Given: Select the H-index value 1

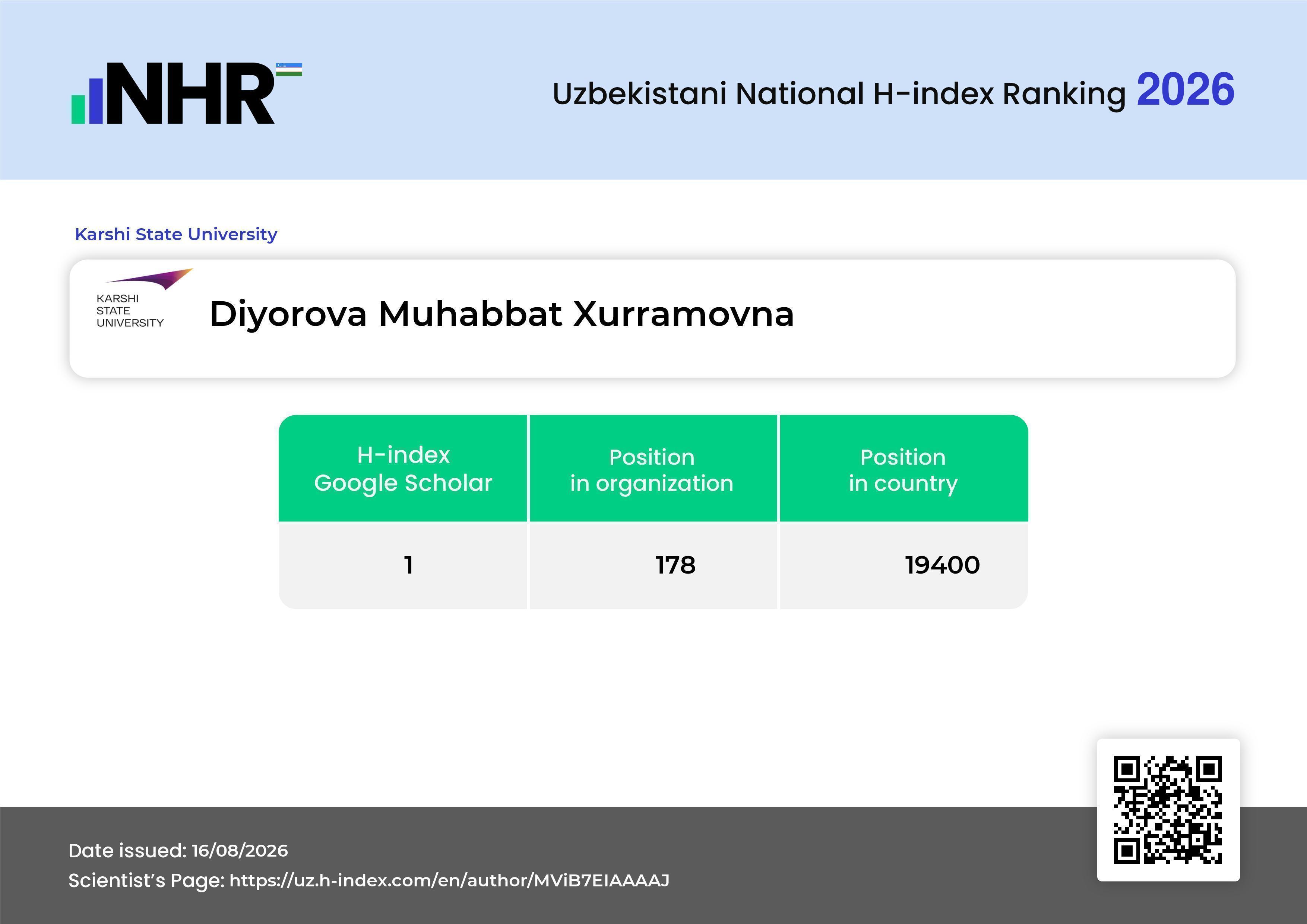Looking at the screenshot, I should click(x=408, y=565).
